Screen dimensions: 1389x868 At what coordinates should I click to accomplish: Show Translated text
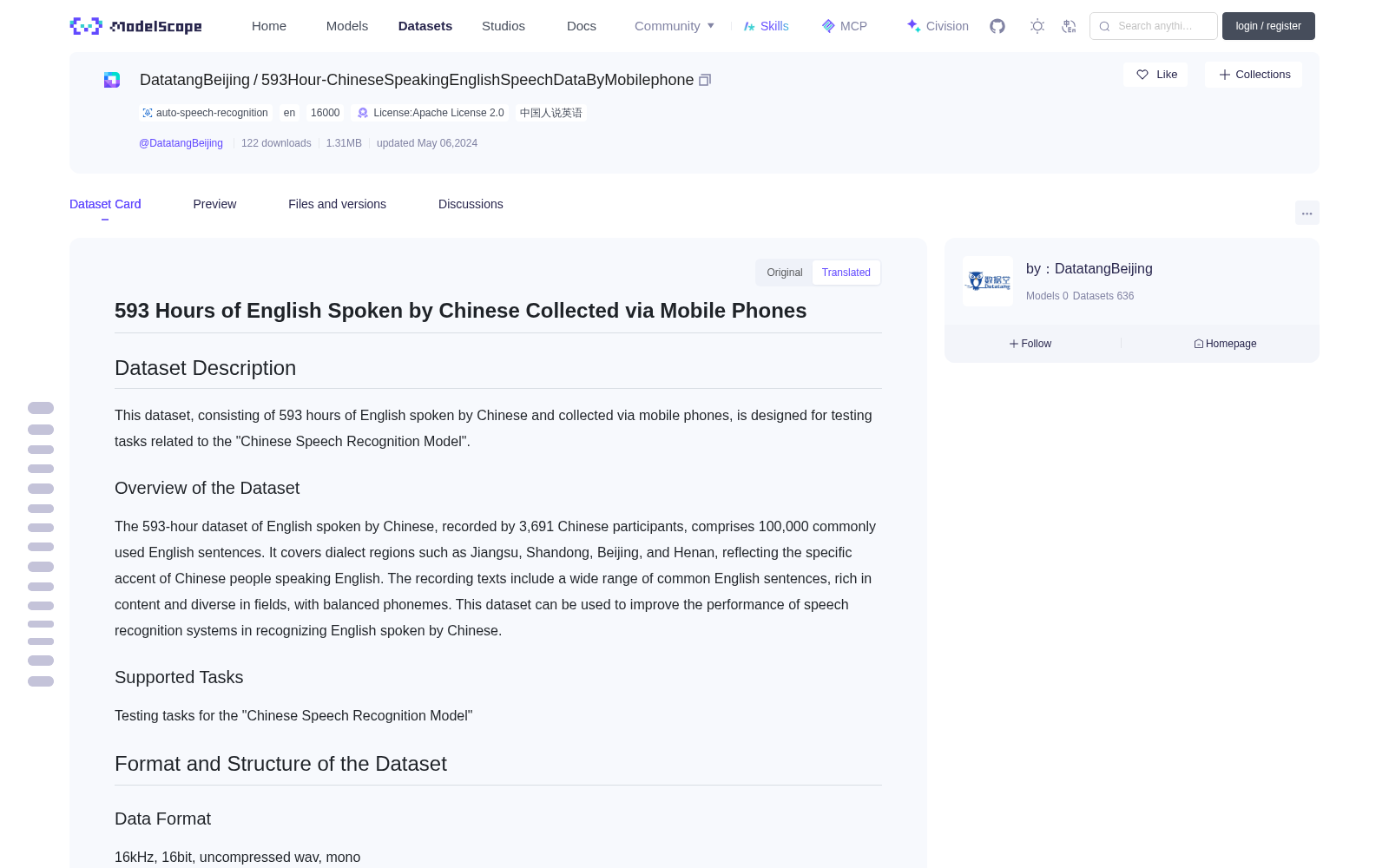(x=846, y=273)
